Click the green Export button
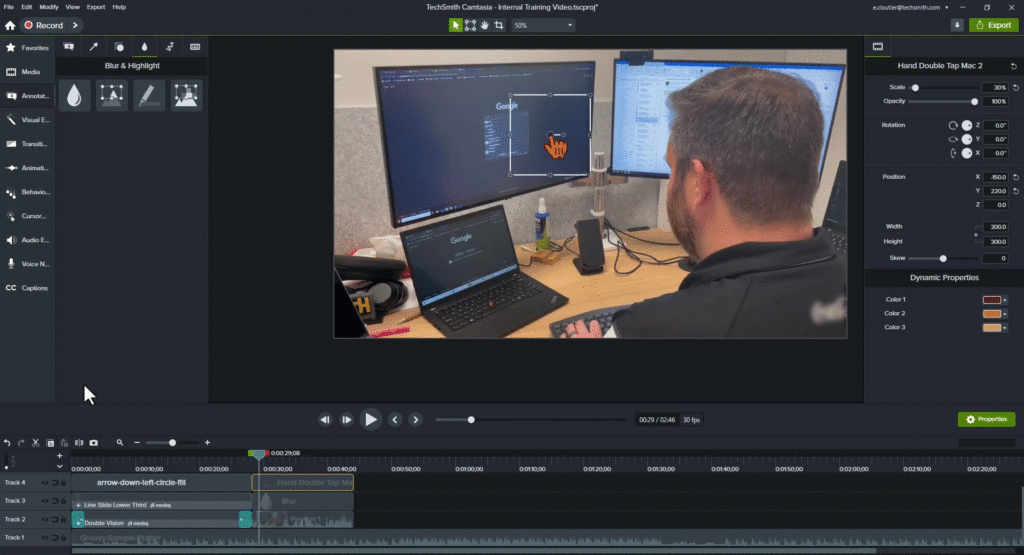This screenshot has width=1024, height=555. (993, 25)
